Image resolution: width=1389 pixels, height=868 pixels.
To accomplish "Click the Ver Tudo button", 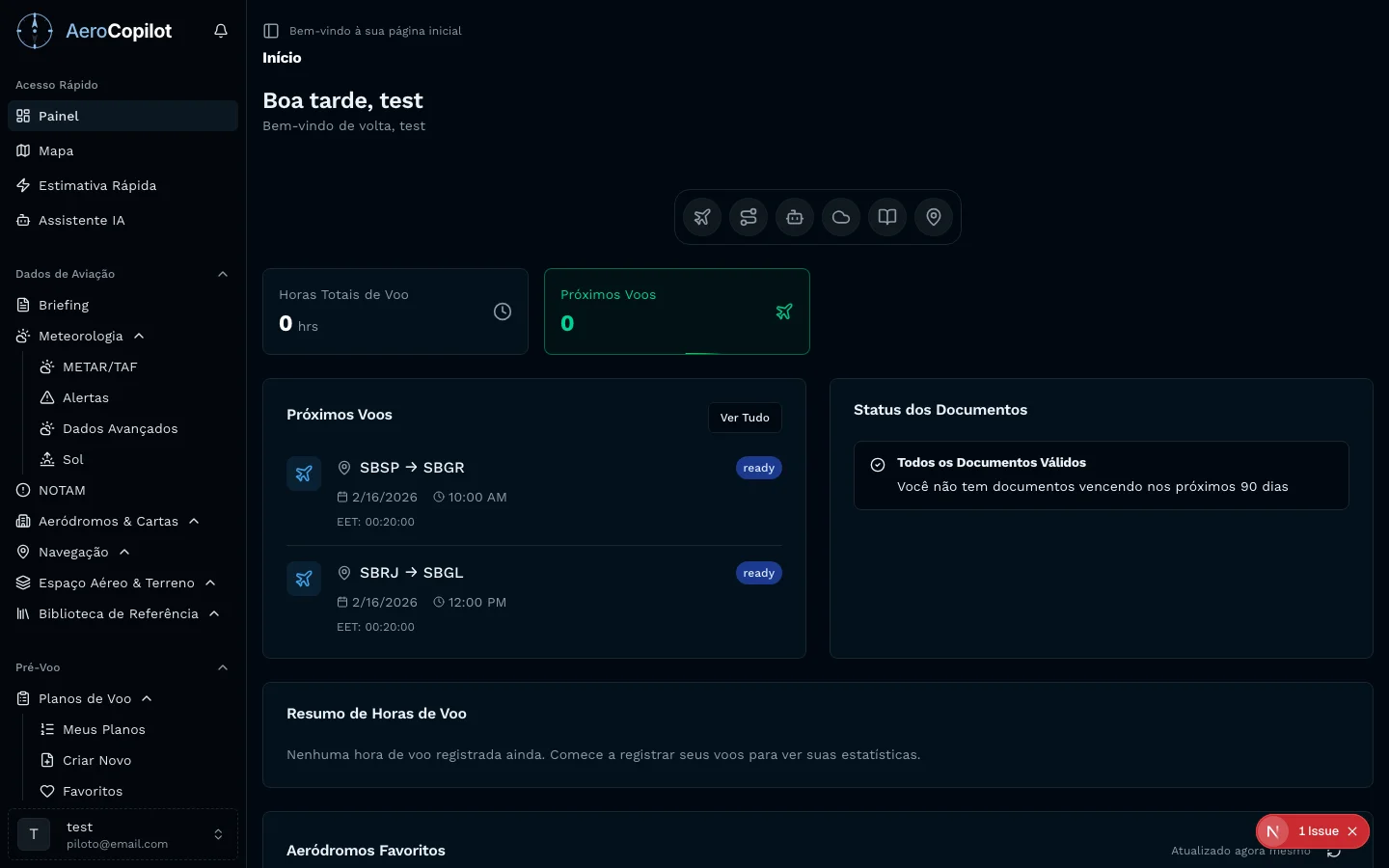I will (745, 418).
